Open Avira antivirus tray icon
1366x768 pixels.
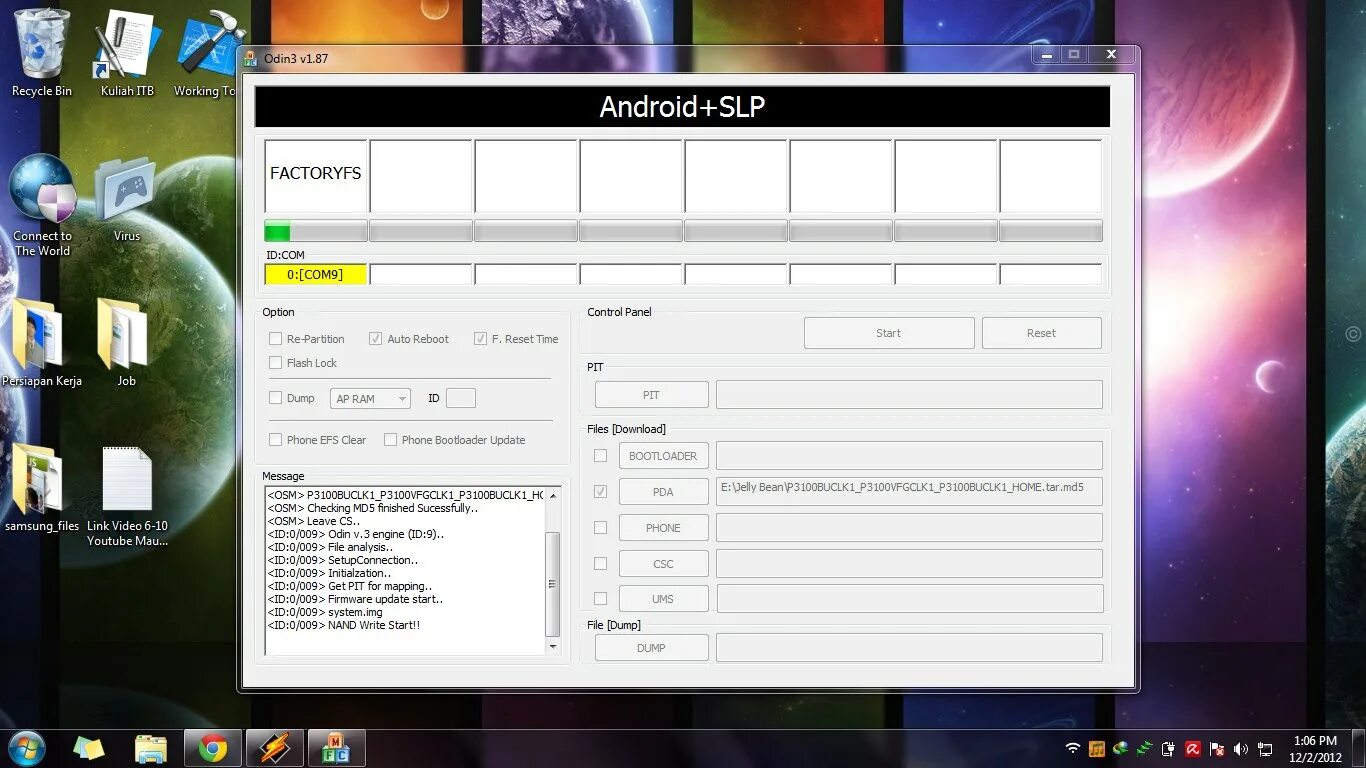coord(1193,748)
